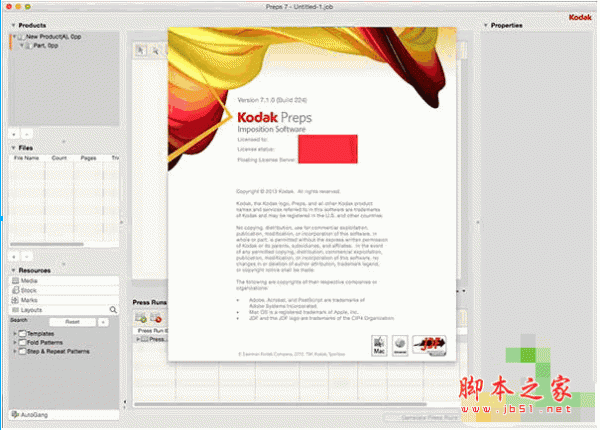Image resolution: width=600 pixels, height=430 pixels.
Task: Click the Version 7.1.0 text in About dialog
Action: click(272, 100)
